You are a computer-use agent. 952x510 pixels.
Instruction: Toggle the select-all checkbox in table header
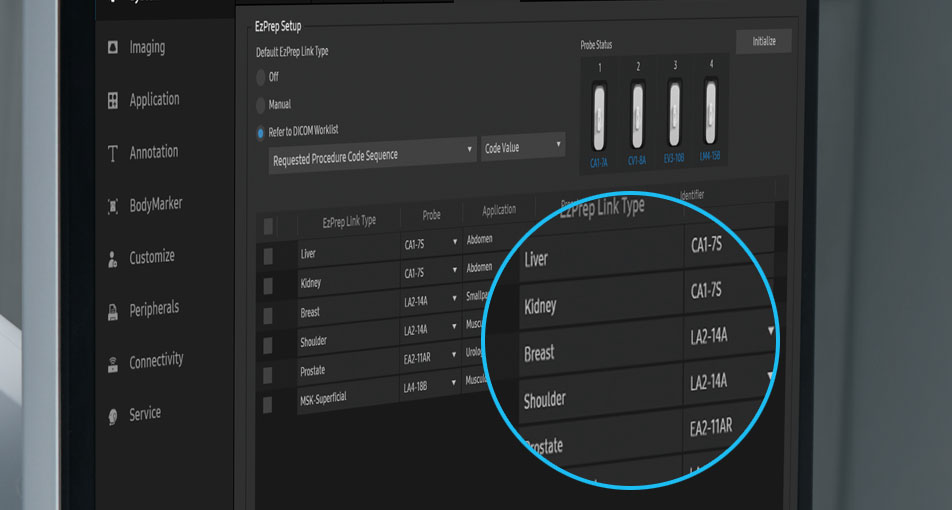pos(267,226)
